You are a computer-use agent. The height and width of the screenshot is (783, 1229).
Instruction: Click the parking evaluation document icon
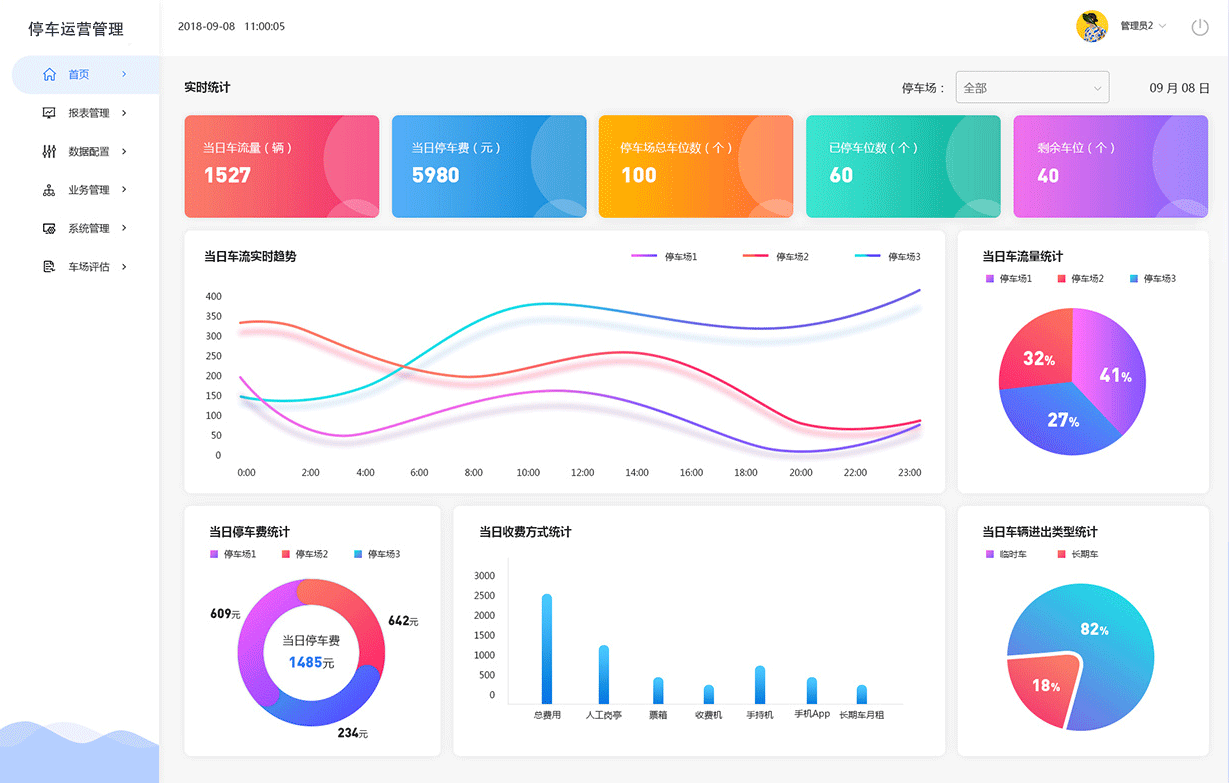coord(49,267)
